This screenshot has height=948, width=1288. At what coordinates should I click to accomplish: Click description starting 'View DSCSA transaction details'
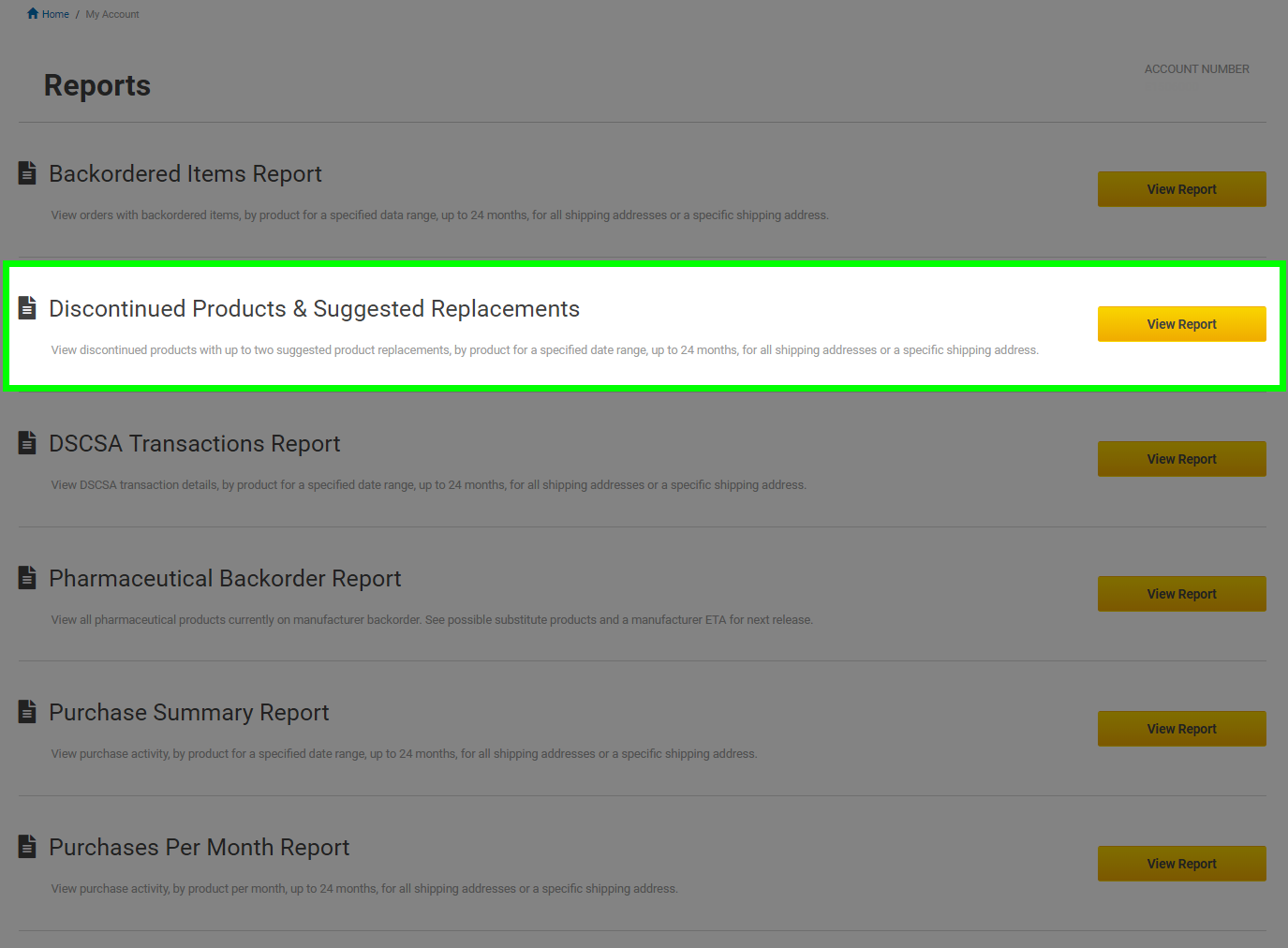429,485
